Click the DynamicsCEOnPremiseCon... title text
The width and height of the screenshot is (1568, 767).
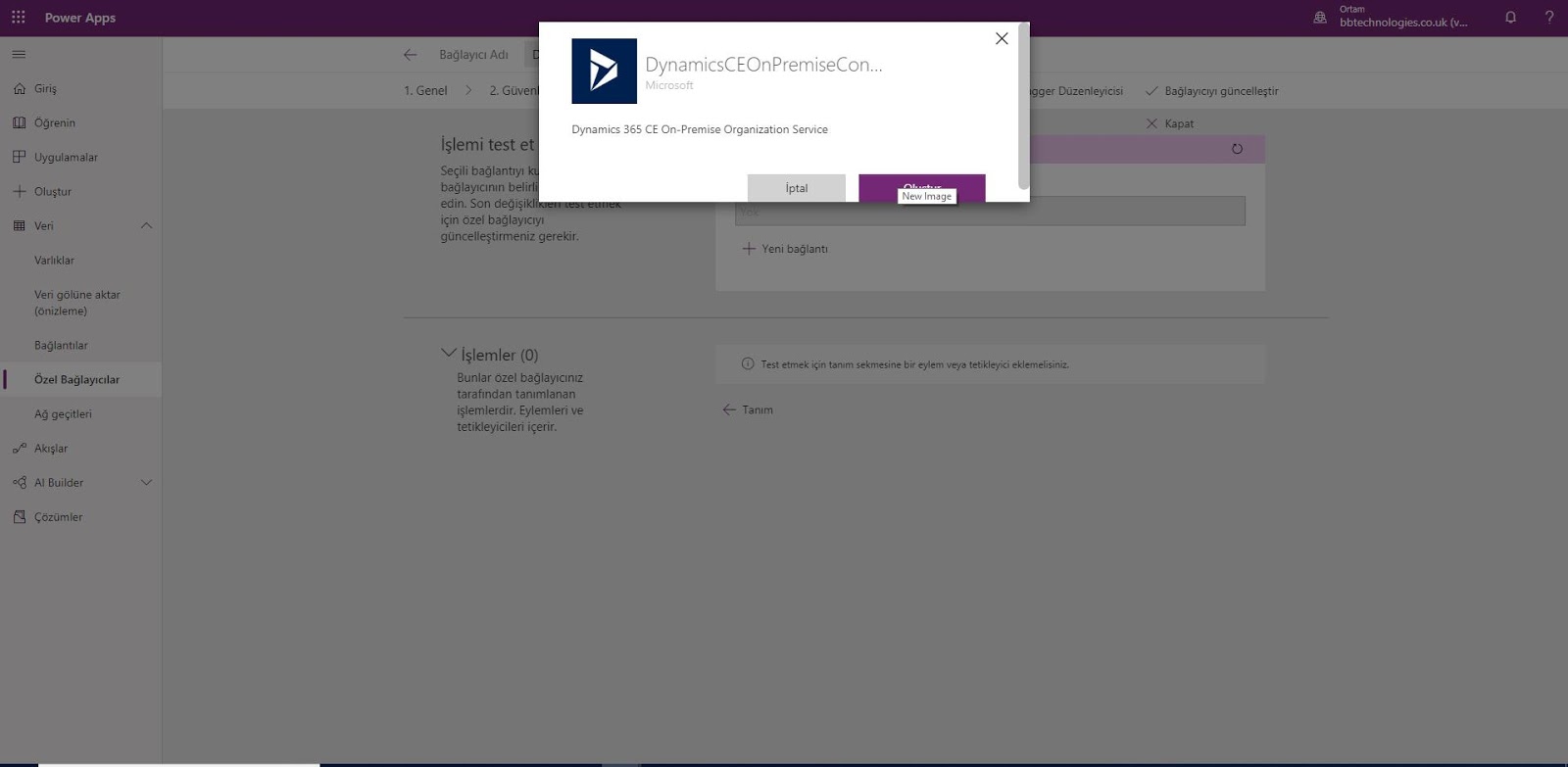click(763, 65)
